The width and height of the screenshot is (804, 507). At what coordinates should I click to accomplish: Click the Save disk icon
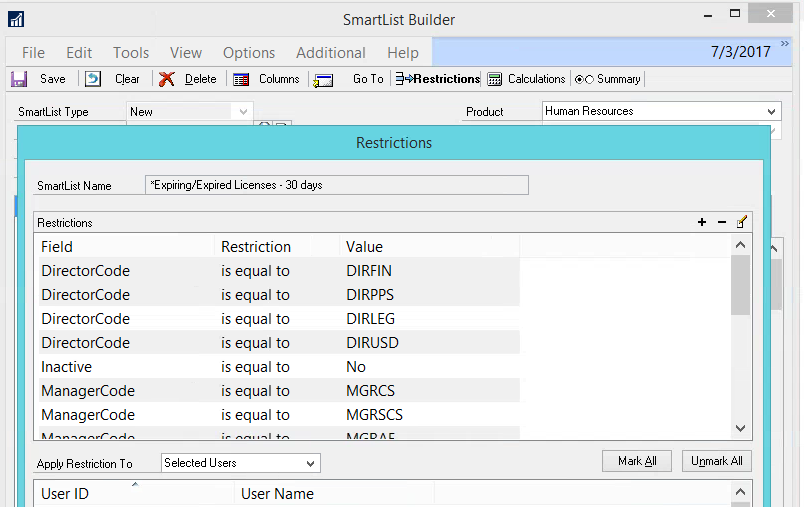tap(19, 79)
